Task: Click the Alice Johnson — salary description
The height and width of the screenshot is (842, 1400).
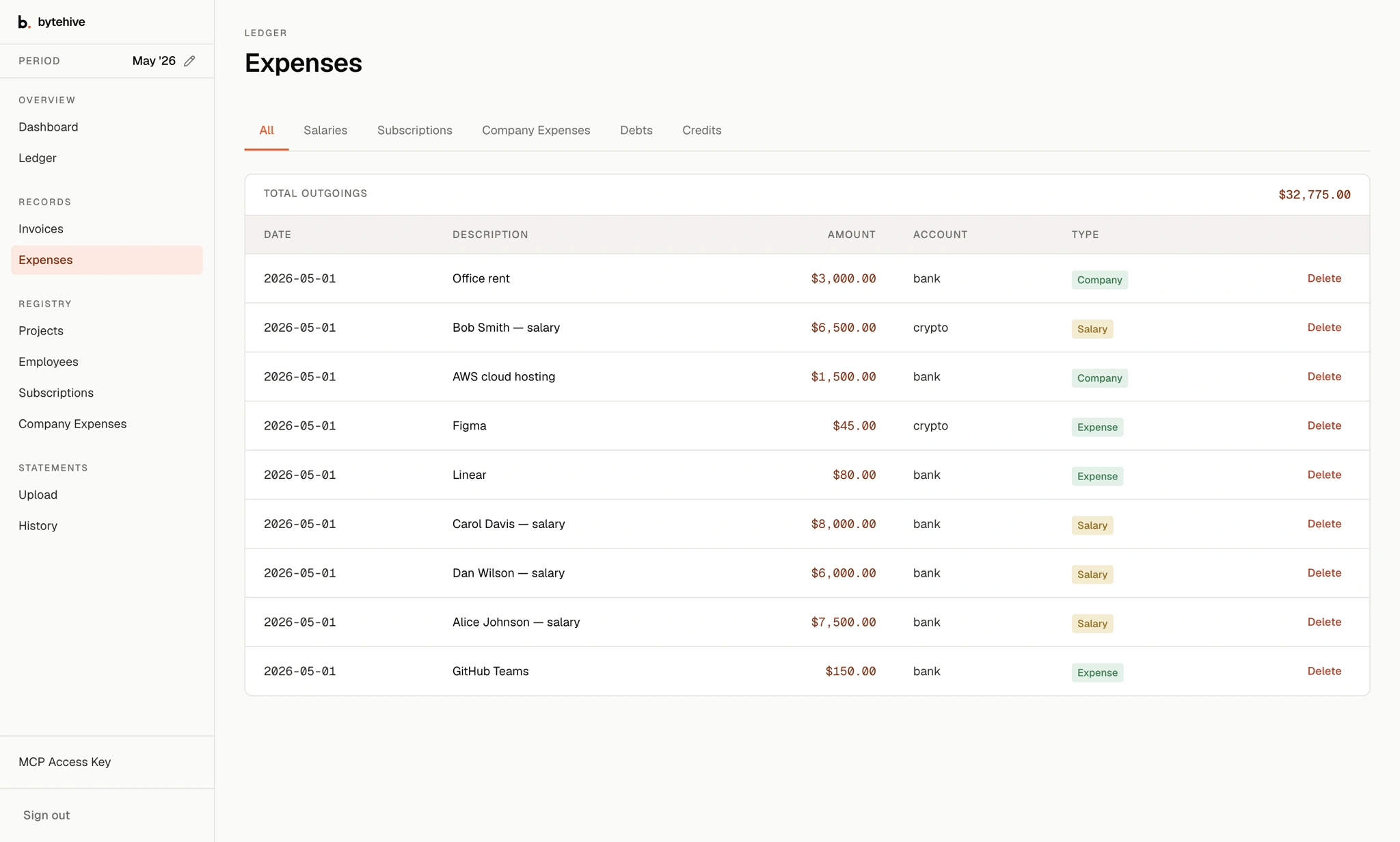Action: (x=516, y=622)
